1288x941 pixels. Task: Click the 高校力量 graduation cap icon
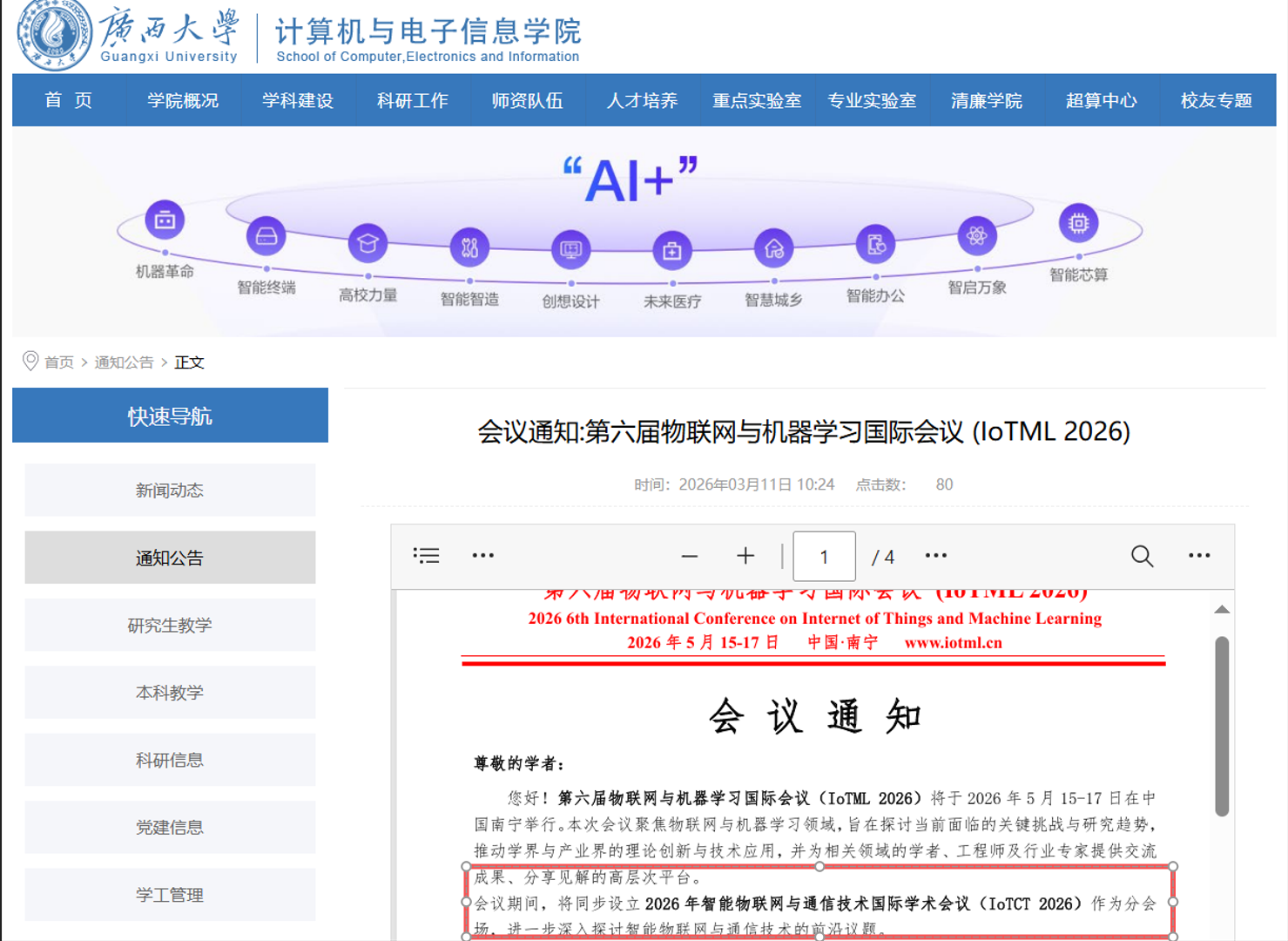[x=368, y=244]
